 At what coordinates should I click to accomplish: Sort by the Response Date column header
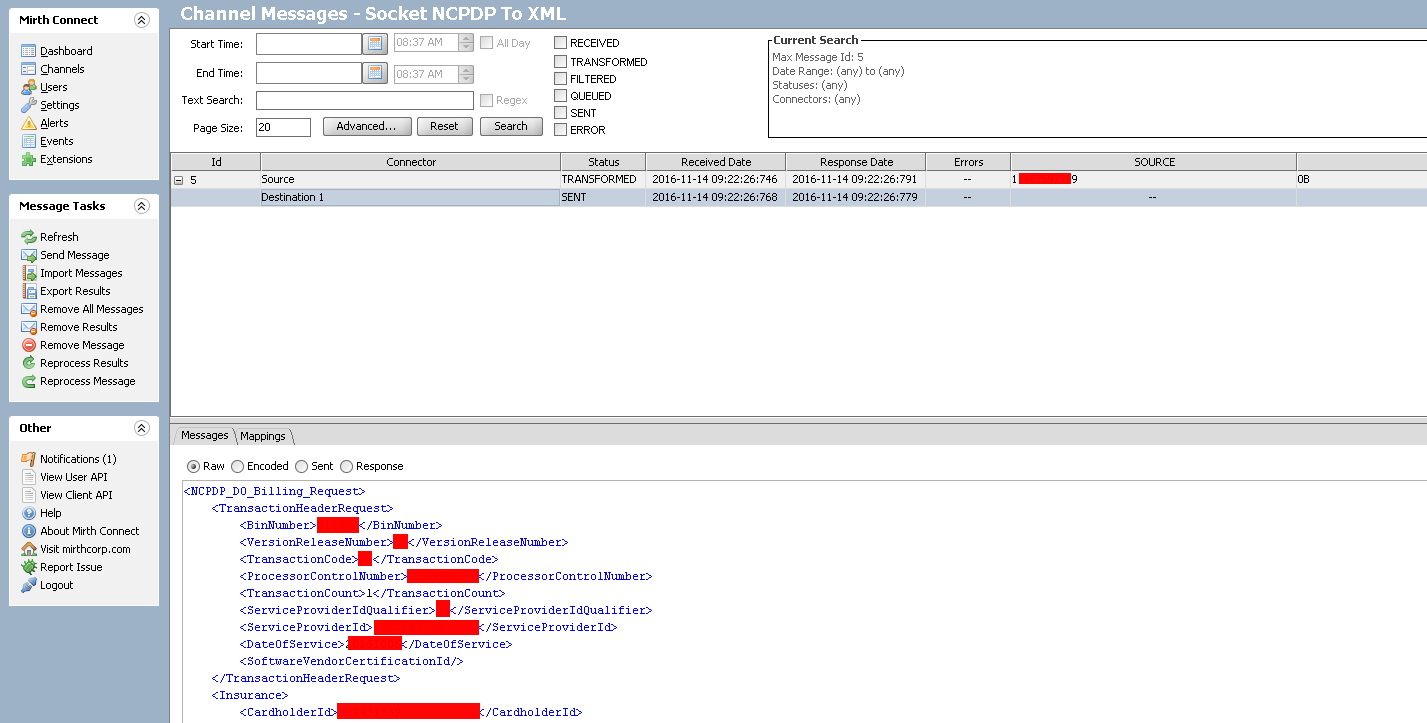tap(855, 162)
